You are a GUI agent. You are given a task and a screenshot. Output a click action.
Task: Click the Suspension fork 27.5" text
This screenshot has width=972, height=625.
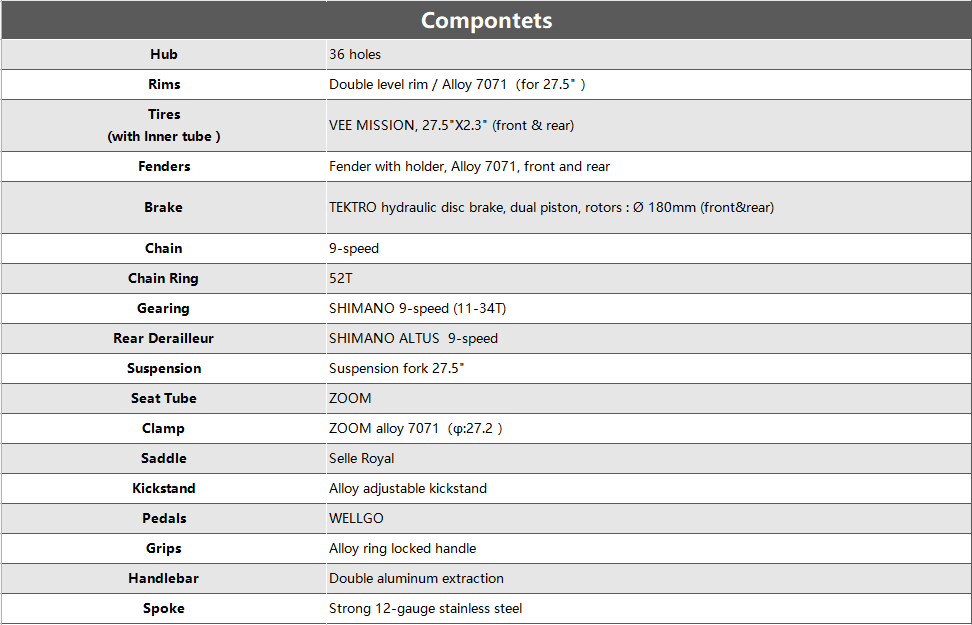coord(396,368)
